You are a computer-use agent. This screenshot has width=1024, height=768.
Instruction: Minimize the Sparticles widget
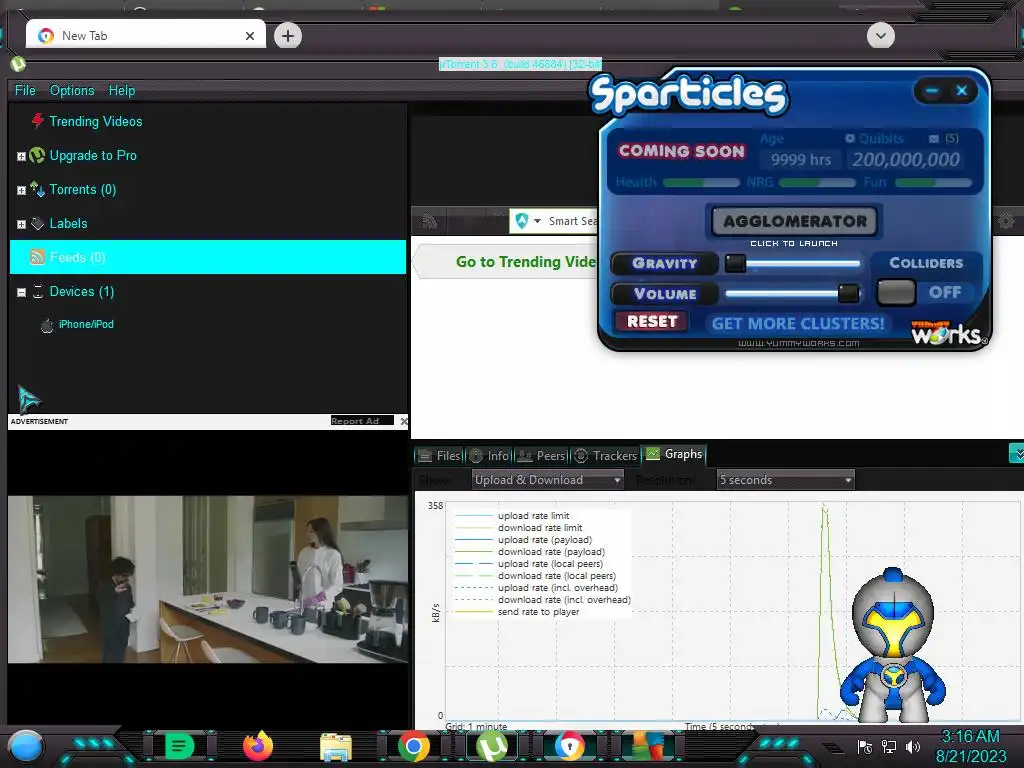coord(932,90)
